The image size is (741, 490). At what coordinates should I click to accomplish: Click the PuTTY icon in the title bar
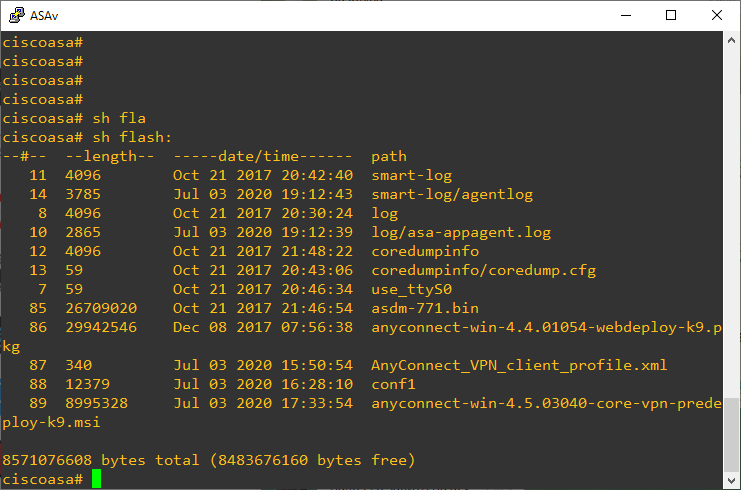17,15
